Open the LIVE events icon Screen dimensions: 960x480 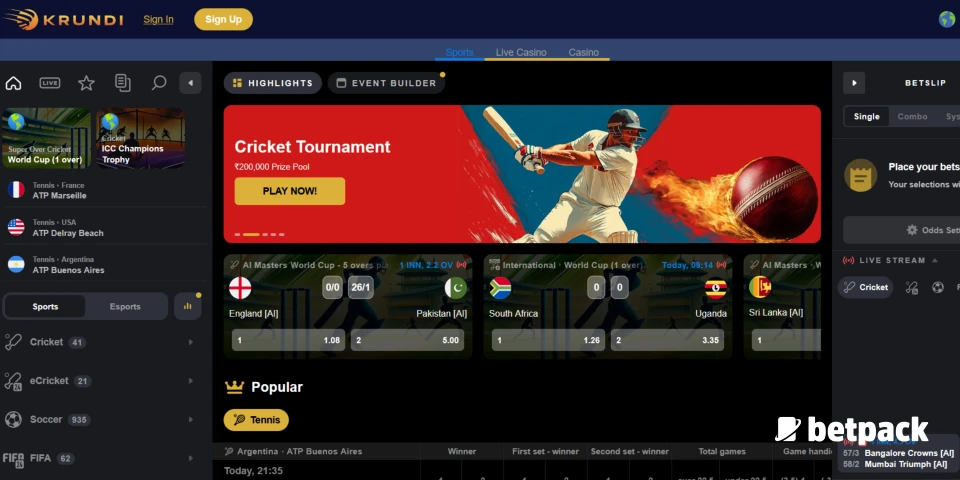50,83
